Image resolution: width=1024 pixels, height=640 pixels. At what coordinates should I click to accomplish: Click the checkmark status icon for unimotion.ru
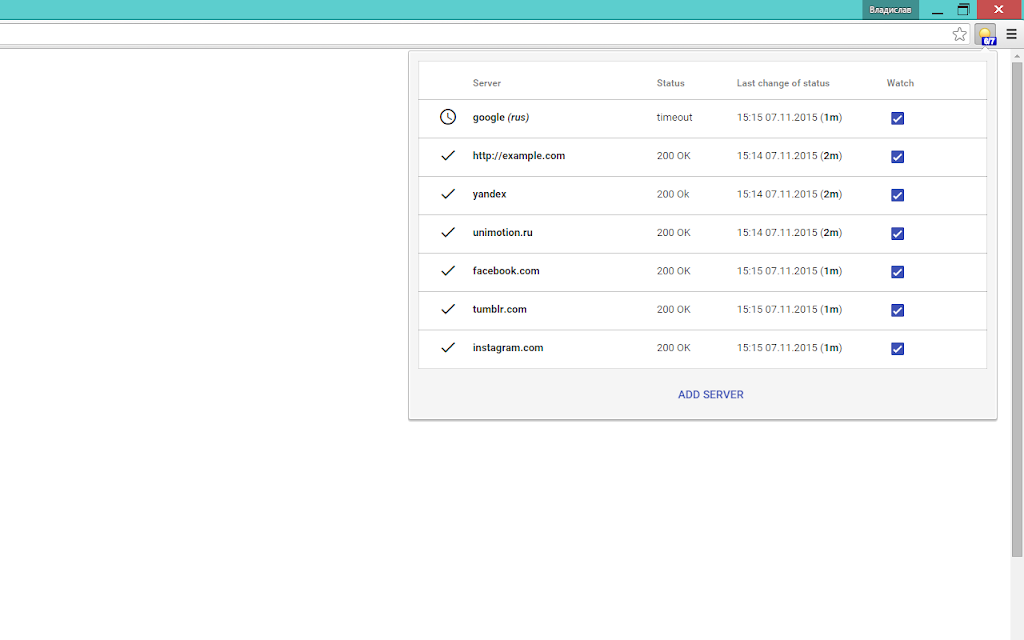click(x=448, y=232)
